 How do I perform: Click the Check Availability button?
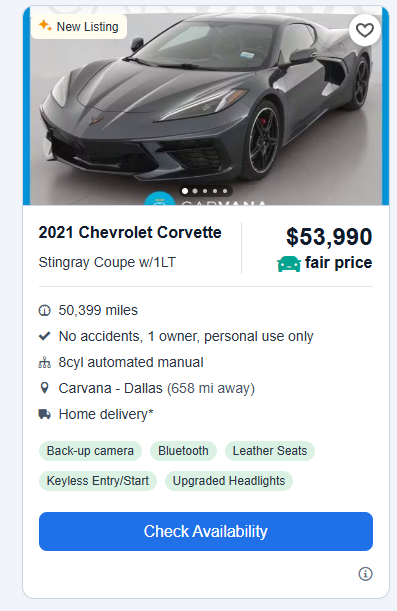pyautogui.click(x=206, y=532)
